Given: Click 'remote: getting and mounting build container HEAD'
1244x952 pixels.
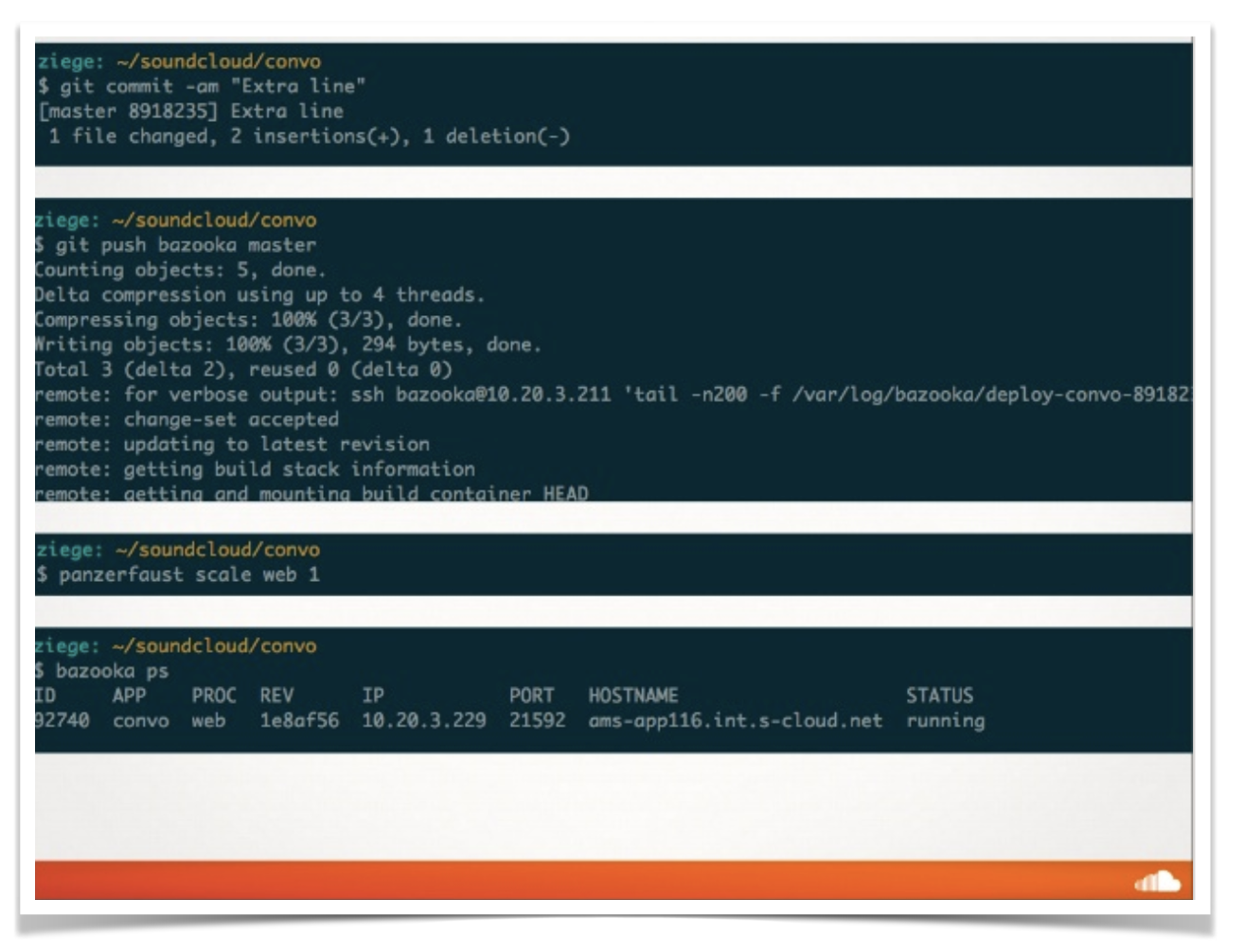Looking at the screenshot, I should click(x=311, y=493).
